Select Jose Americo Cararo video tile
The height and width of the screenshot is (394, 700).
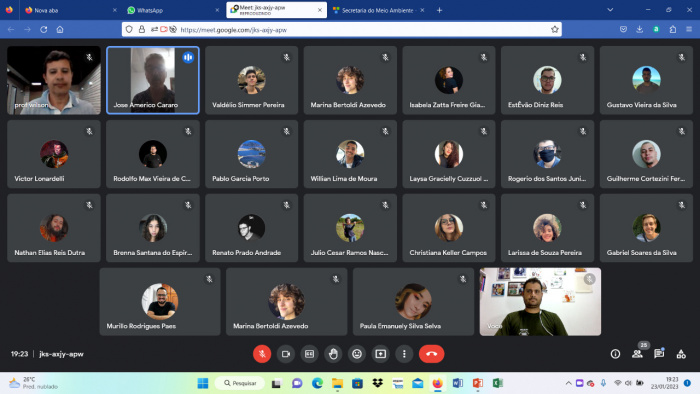point(153,80)
